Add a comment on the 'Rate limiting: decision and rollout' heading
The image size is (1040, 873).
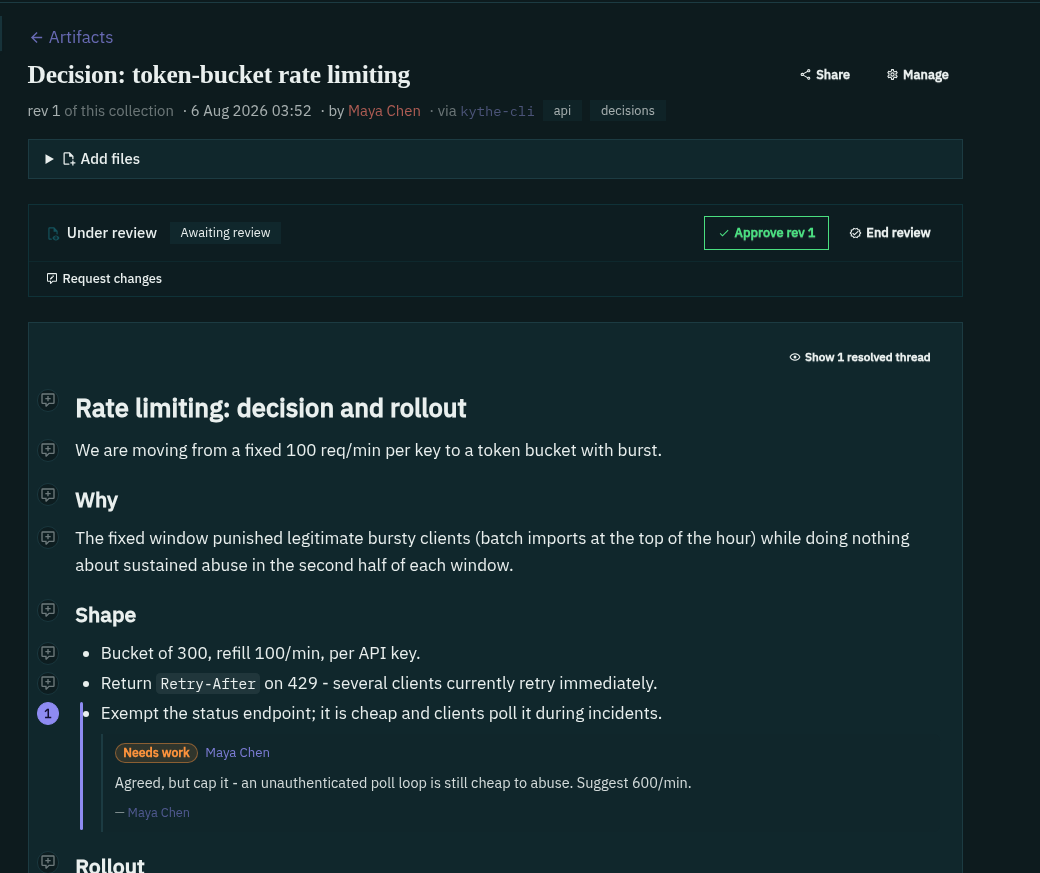click(48, 400)
